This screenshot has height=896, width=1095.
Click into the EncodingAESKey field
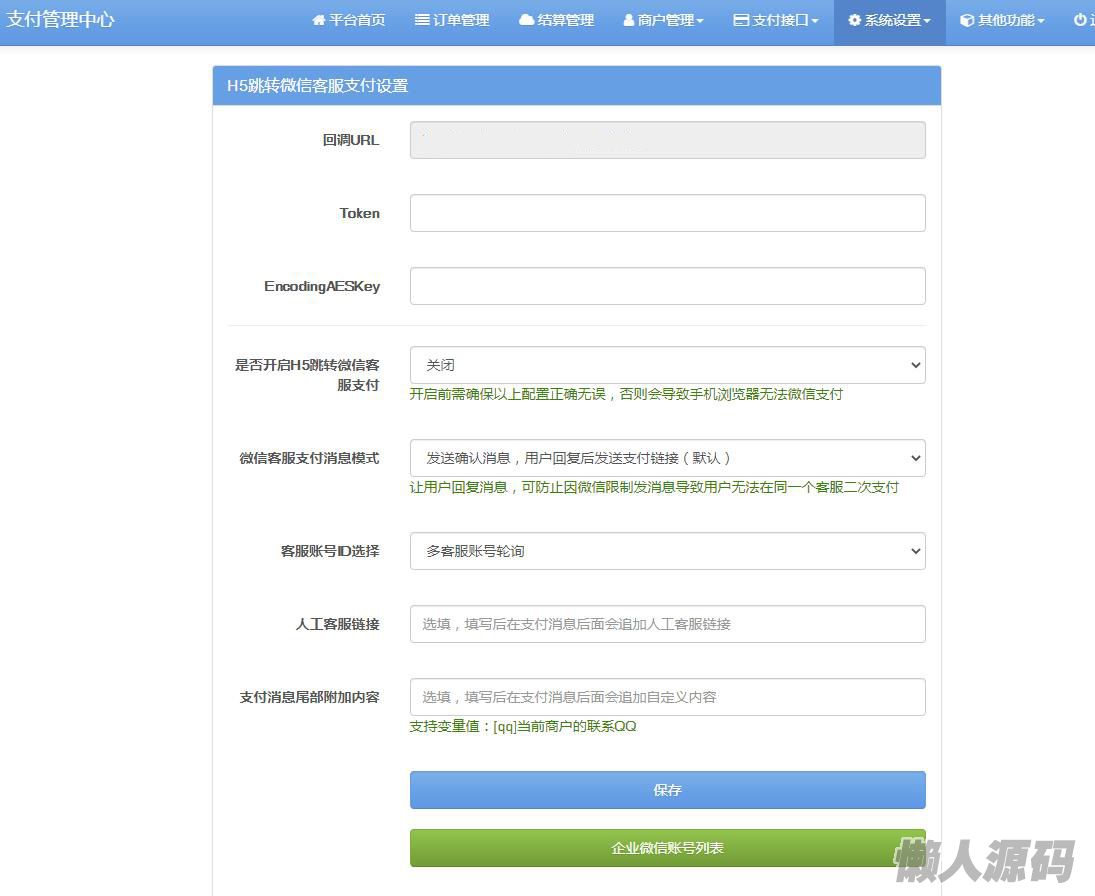click(667, 286)
